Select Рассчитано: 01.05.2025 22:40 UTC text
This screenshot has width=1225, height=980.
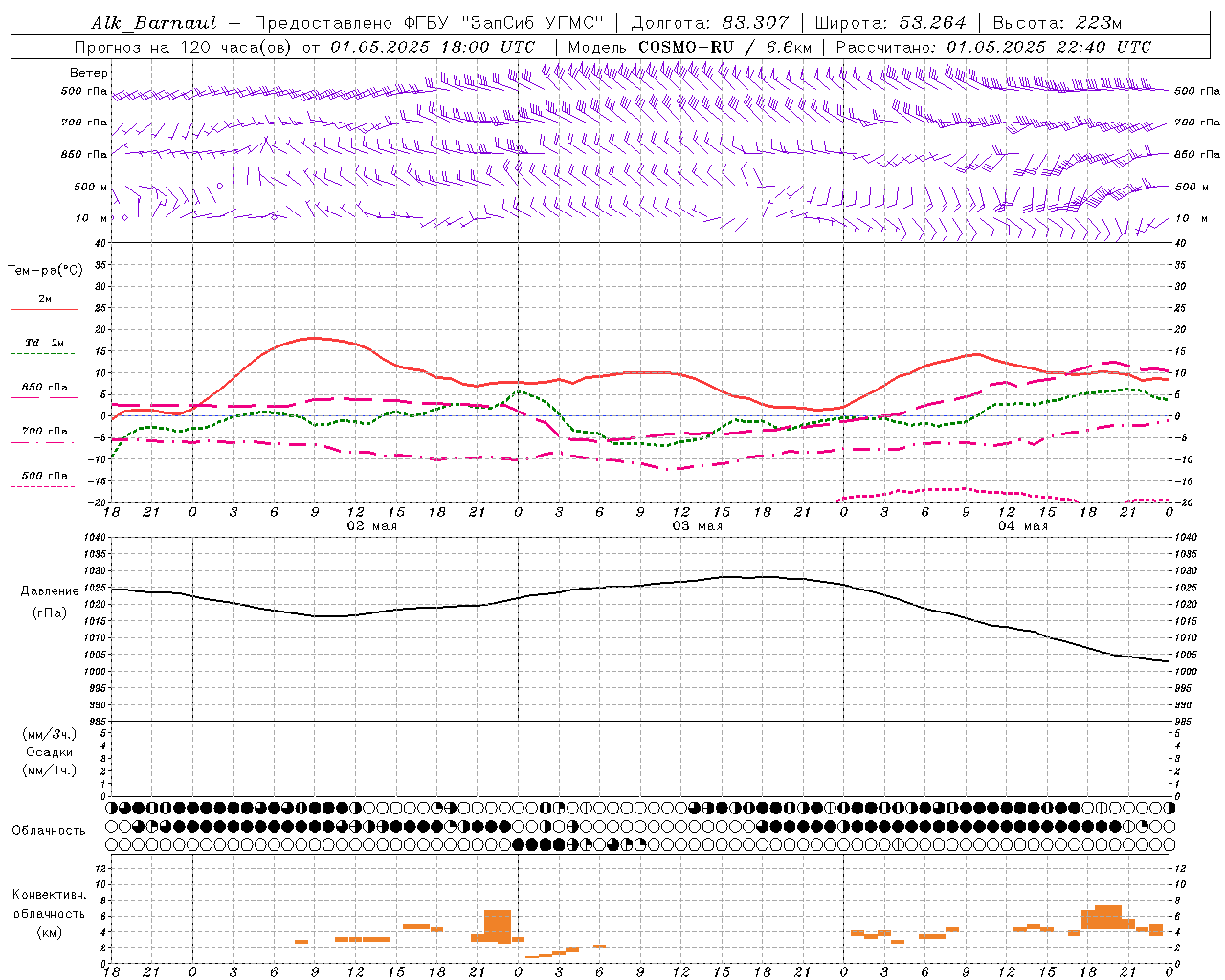point(993,47)
